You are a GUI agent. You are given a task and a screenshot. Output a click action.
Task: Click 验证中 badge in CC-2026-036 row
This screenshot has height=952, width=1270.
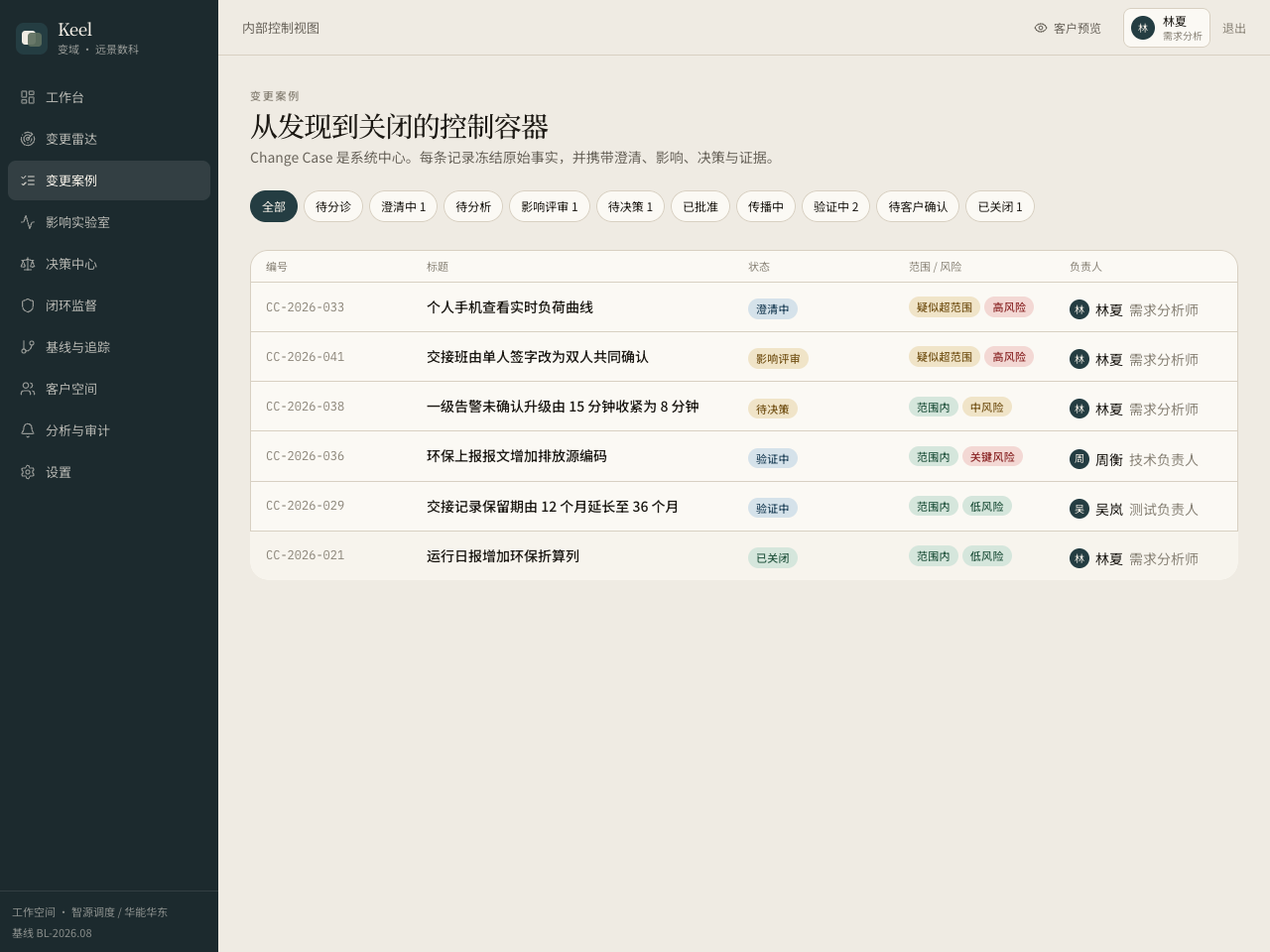coord(773,458)
